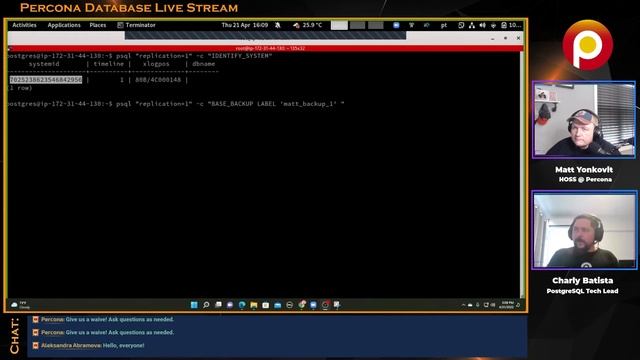Click the Terminator window title bar
The image size is (640, 360).
[x=265, y=38]
